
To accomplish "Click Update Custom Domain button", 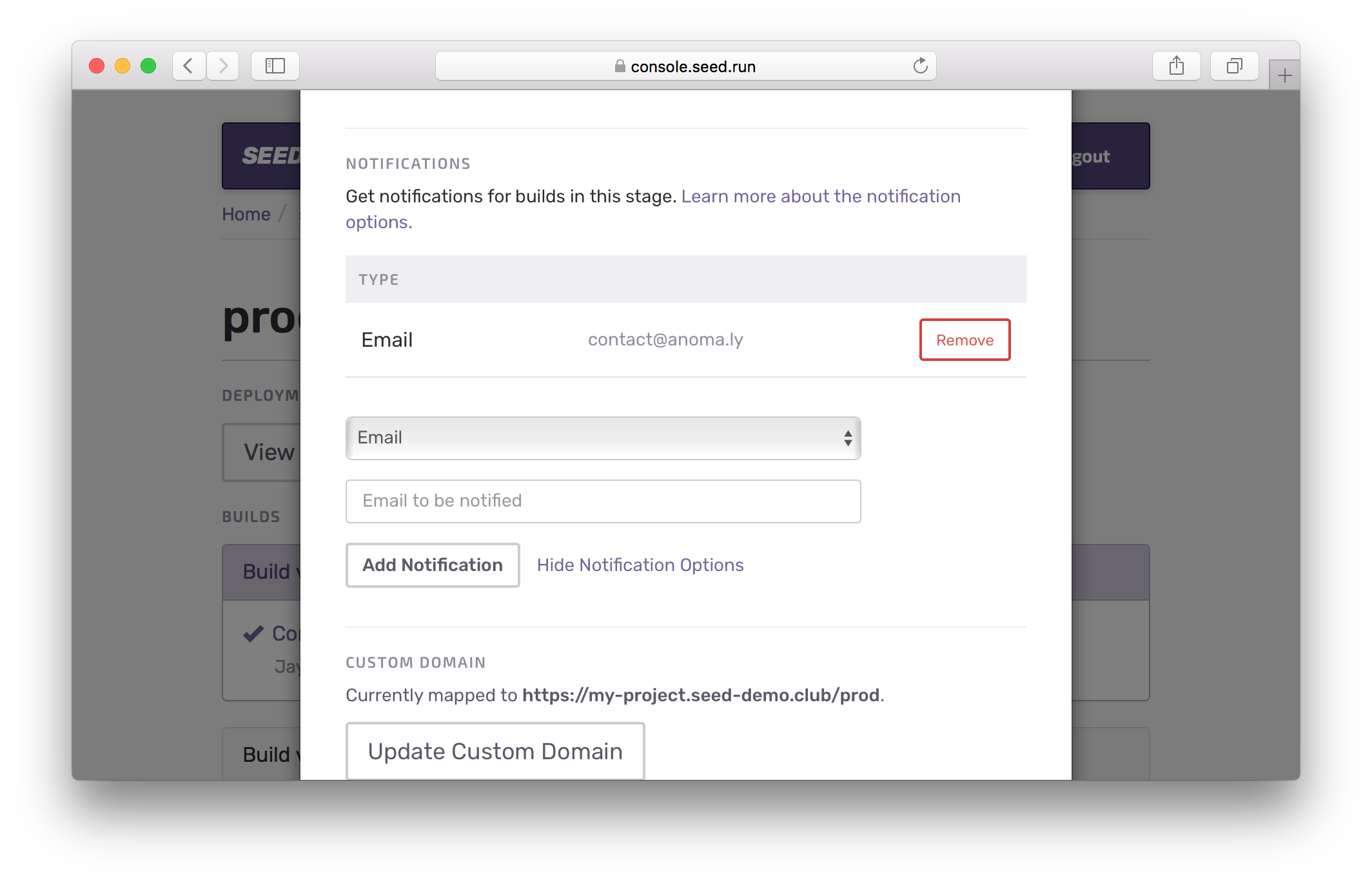I will coord(495,751).
